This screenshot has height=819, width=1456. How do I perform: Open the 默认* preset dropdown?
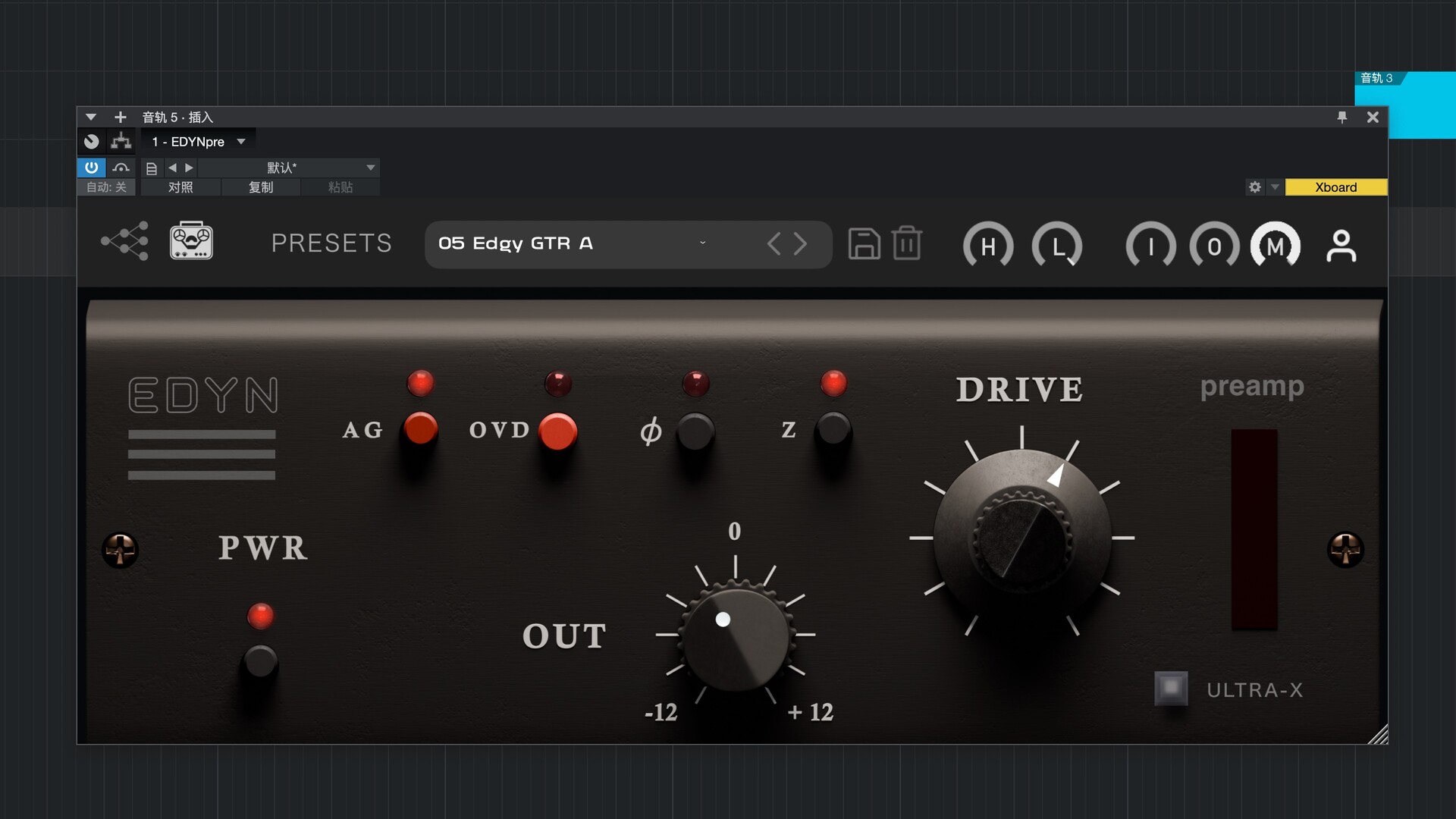point(289,168)
